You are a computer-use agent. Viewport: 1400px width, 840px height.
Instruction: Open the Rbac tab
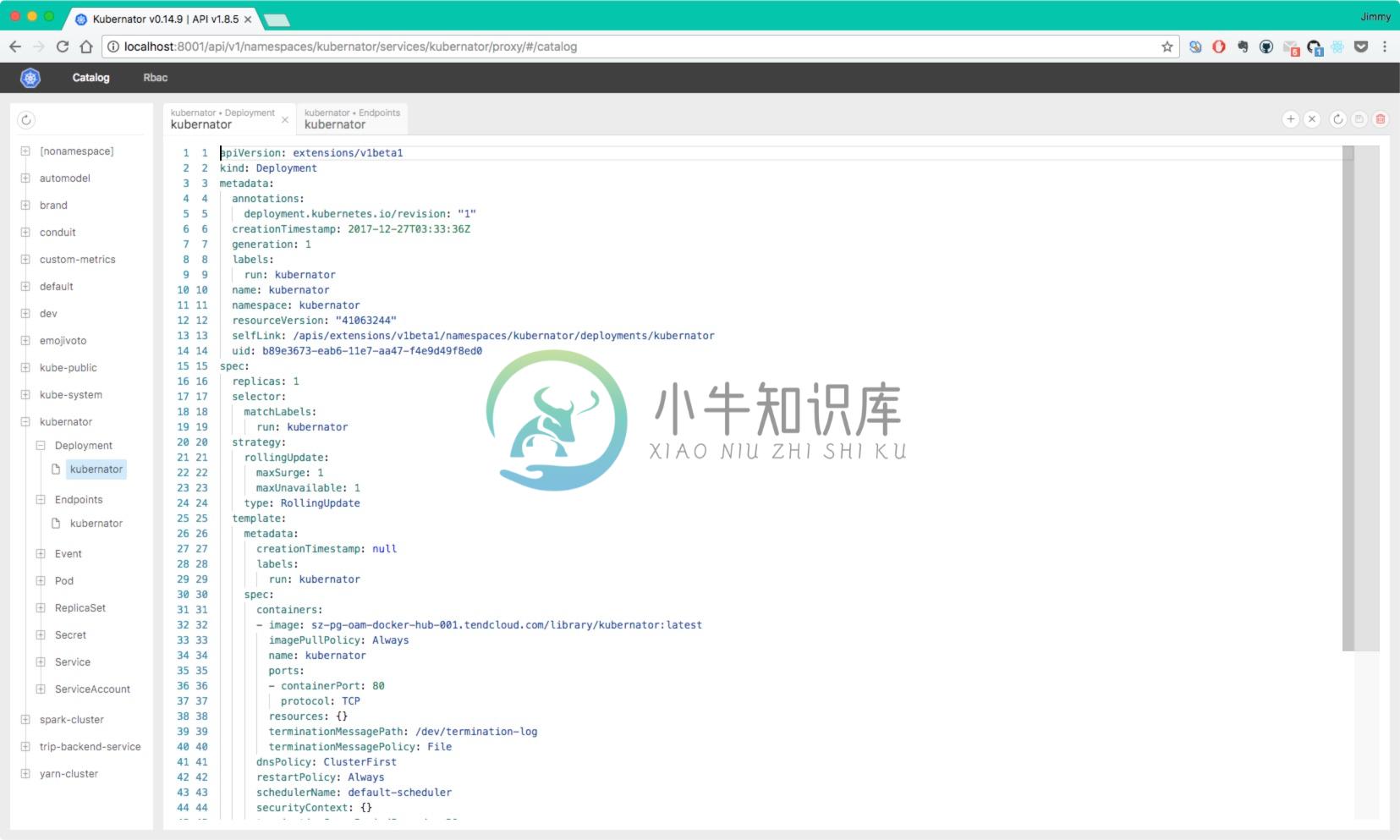[156, 78]
